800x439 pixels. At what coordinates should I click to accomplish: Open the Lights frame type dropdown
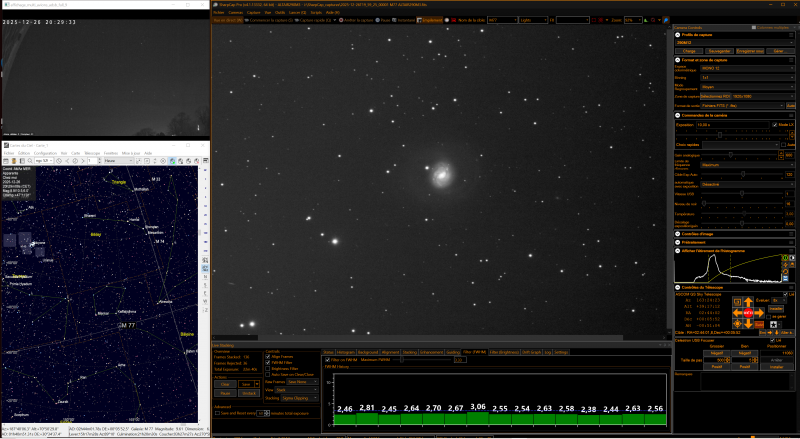click(x=533, y=20)
